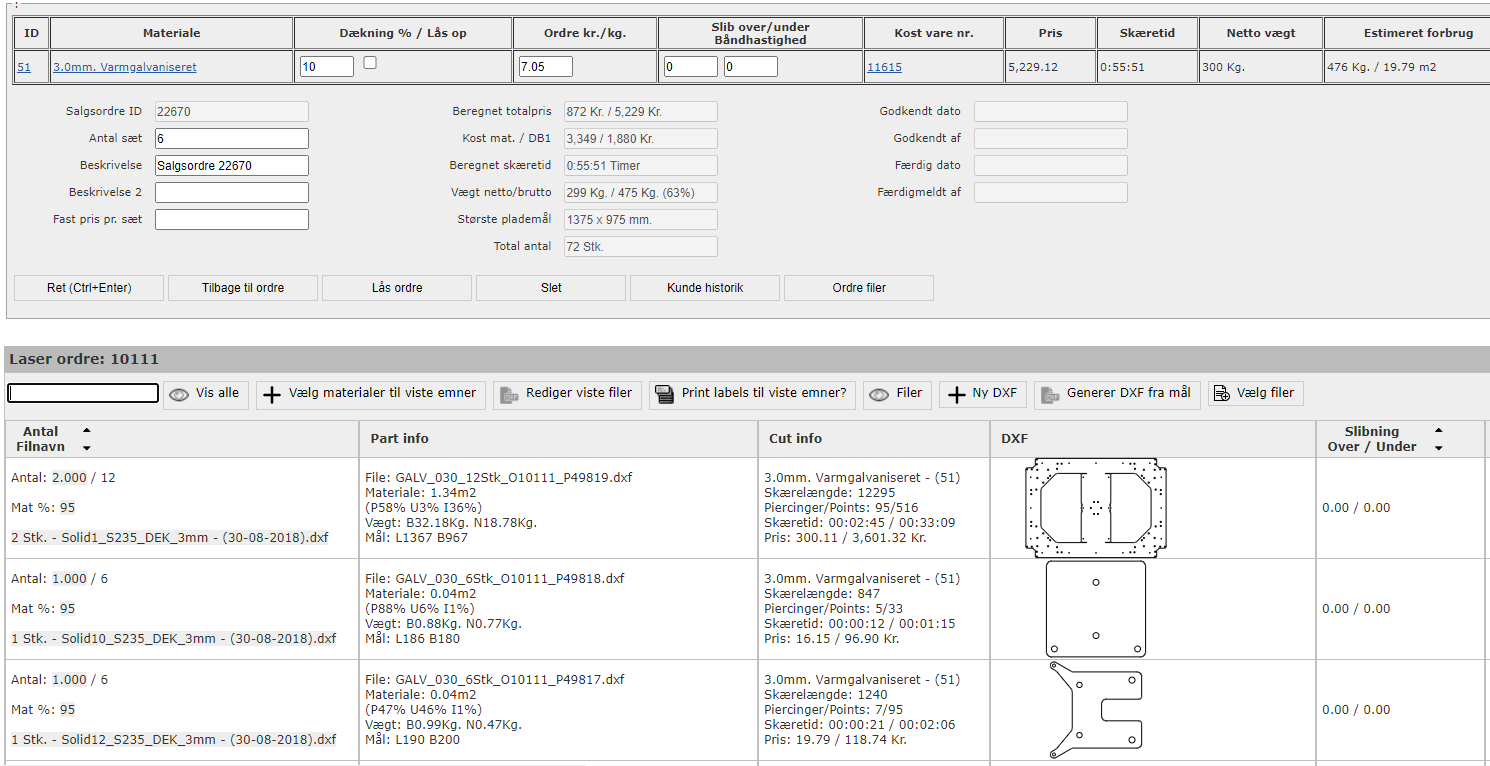Click the Vælg filer document icon
The width and height of the screenshot is (1490, 766).
tap(1221, 394)
